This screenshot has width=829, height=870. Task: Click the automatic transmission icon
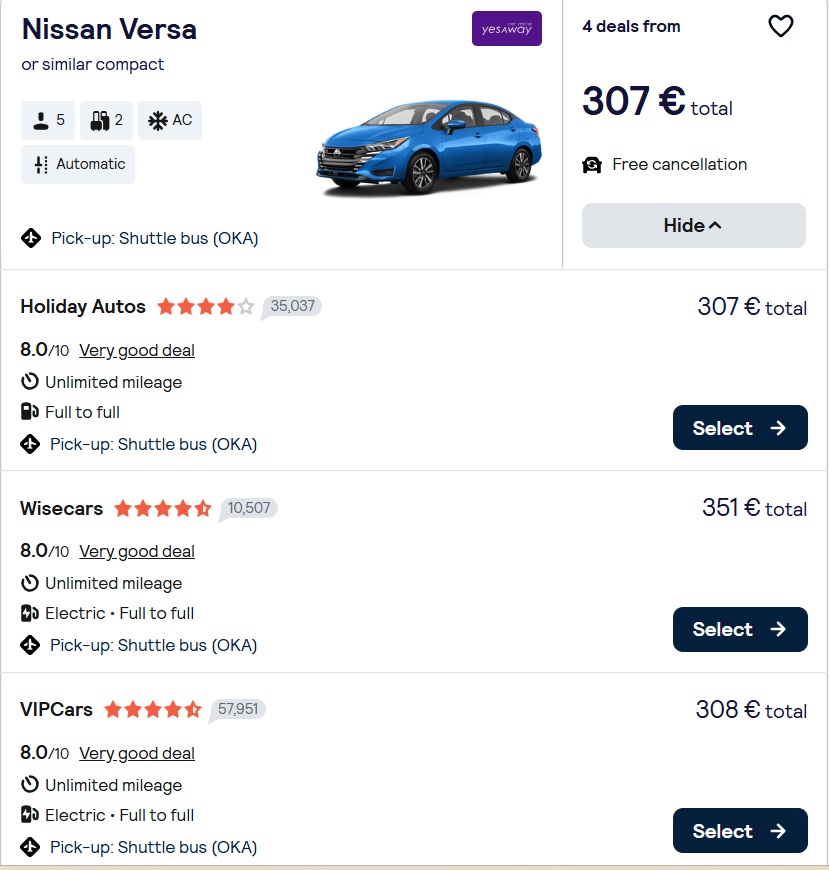(x=40, y=164)
